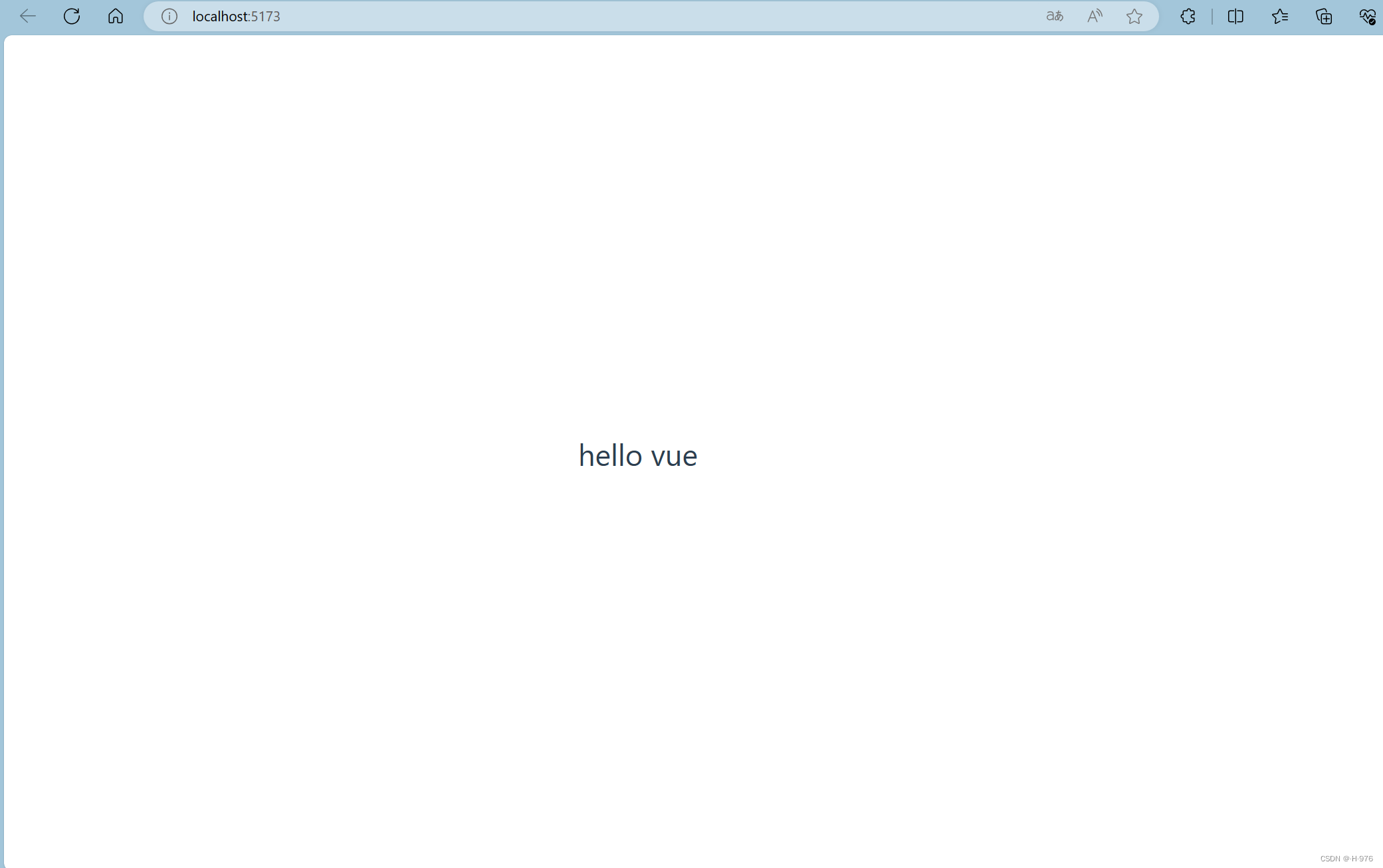Viewport: 1383px width, 868px height.
Task: Start Read Aloud for this page
Action: pyautogui.click(x=1095, y=16)
